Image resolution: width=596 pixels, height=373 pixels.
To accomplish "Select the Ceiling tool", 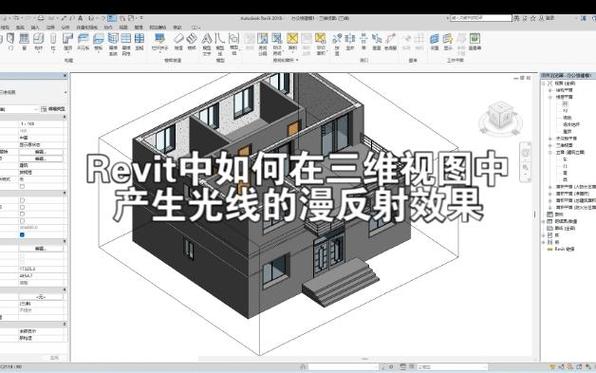I will click(83, 41).
